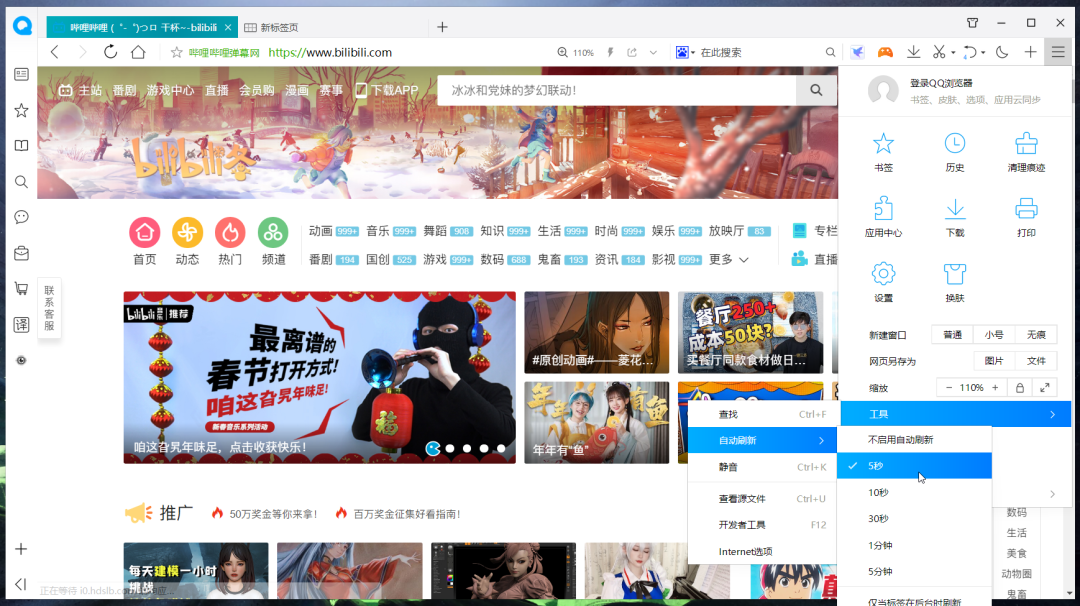Open Downloads (下载) icon in menu panel
This screenshot has width=1080, height=606.
(955, 209)
